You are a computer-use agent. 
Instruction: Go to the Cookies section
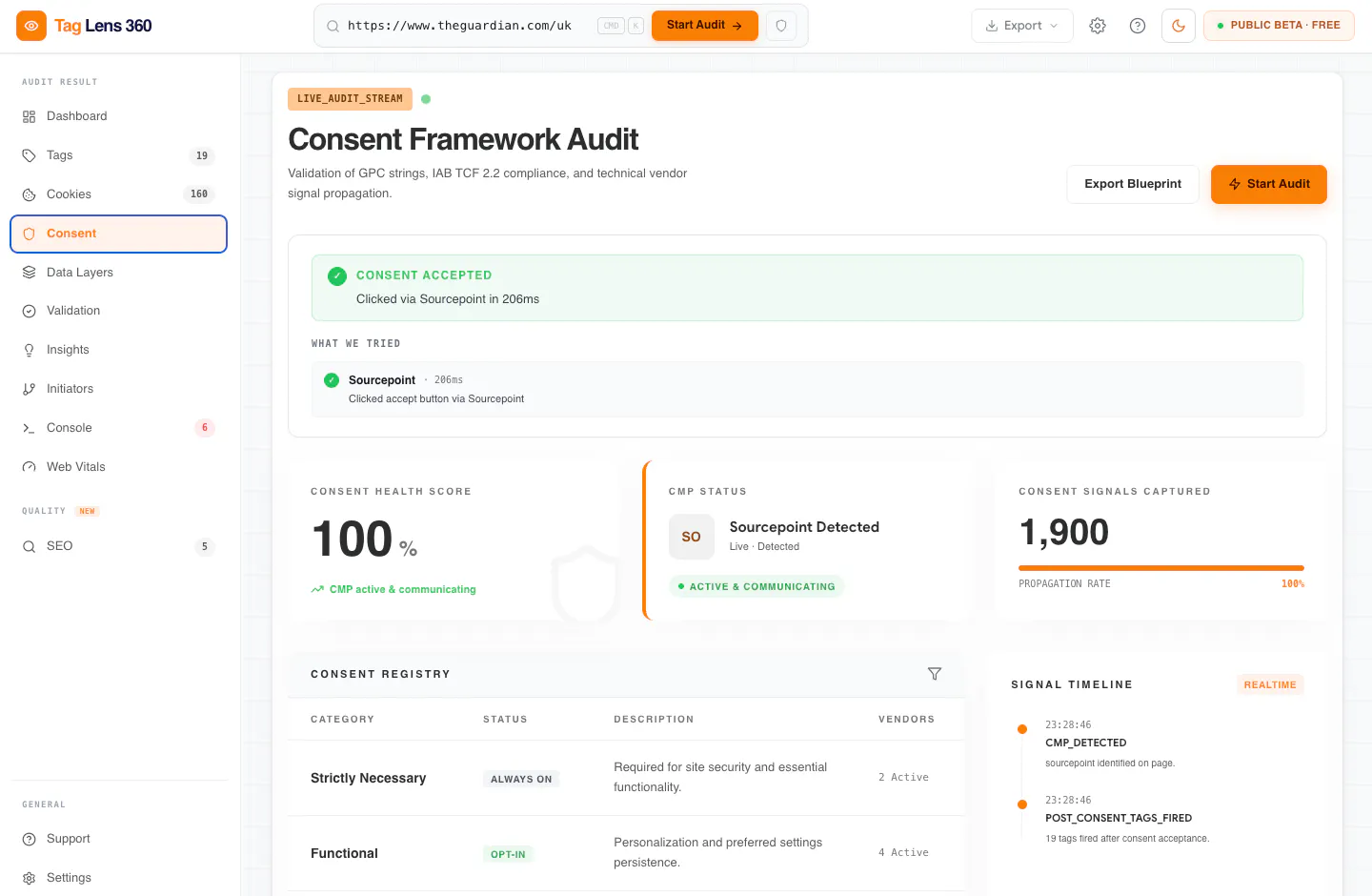point(119,194)
